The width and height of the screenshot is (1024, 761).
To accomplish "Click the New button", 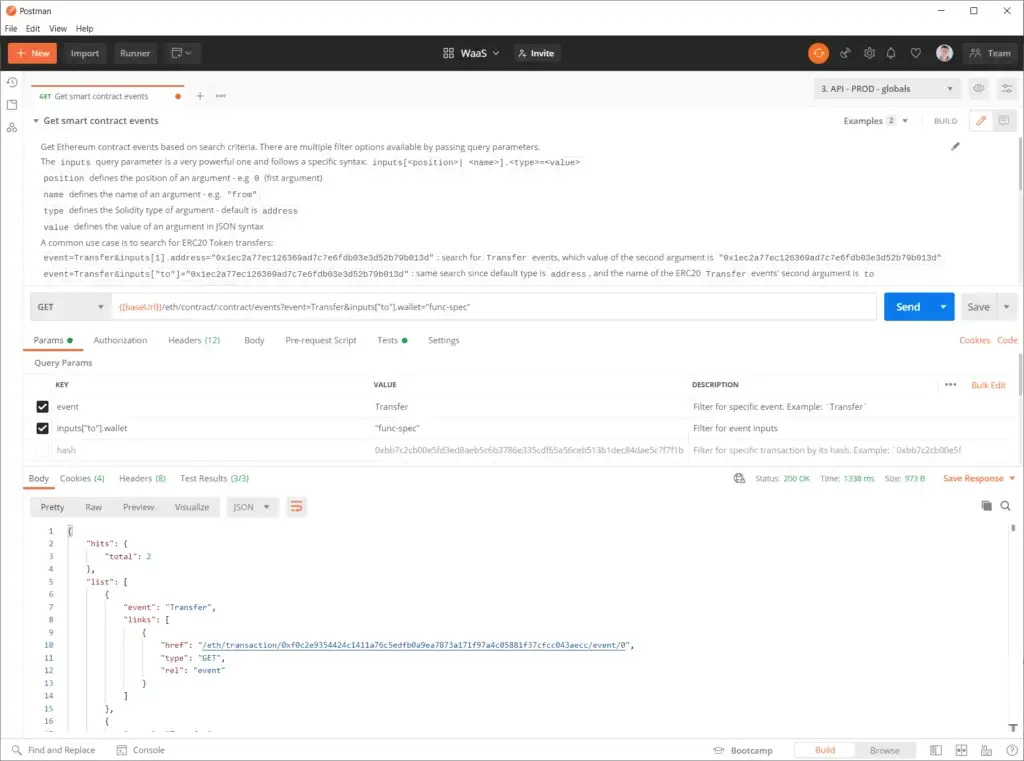I will pyautogui.click(x=33, y=54).
